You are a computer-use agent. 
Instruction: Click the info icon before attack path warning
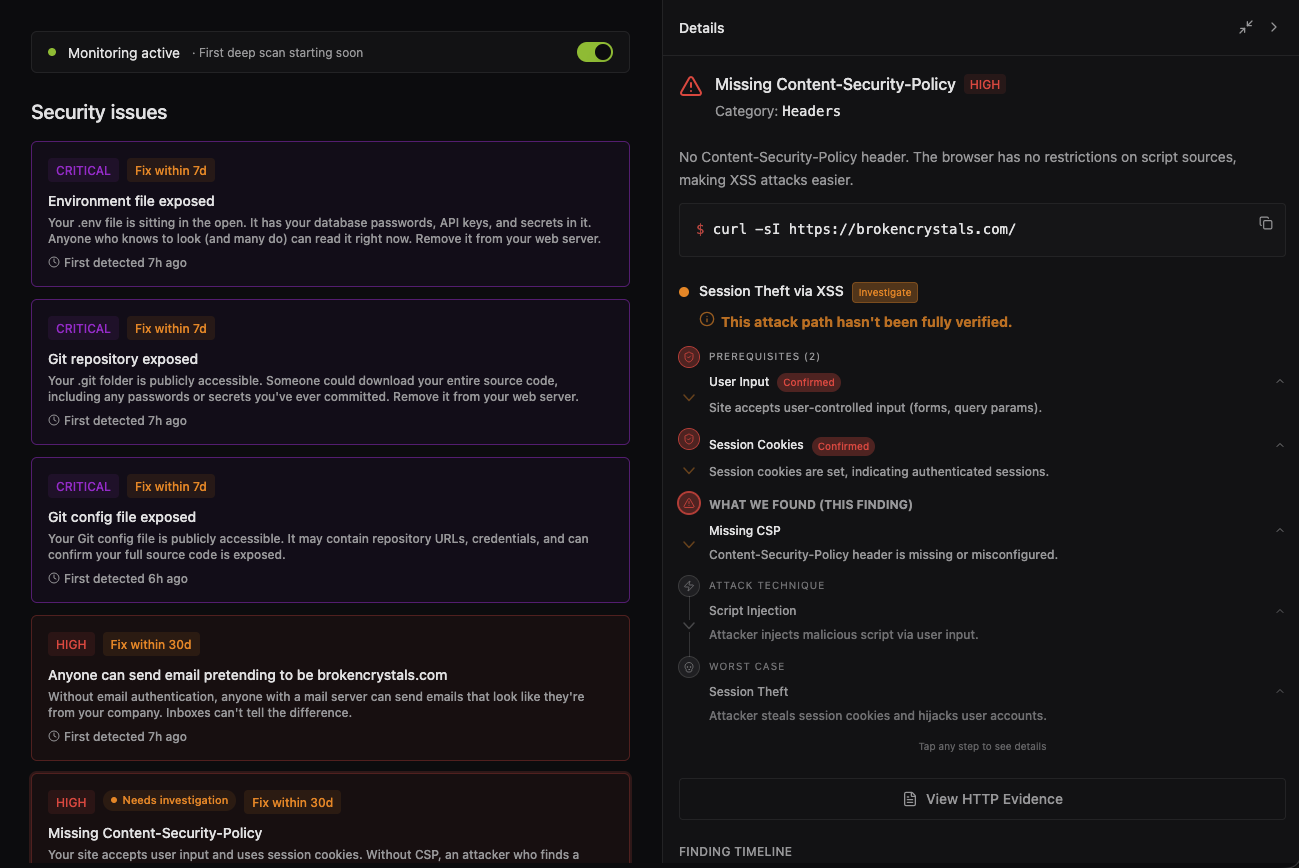click(707, 320)
